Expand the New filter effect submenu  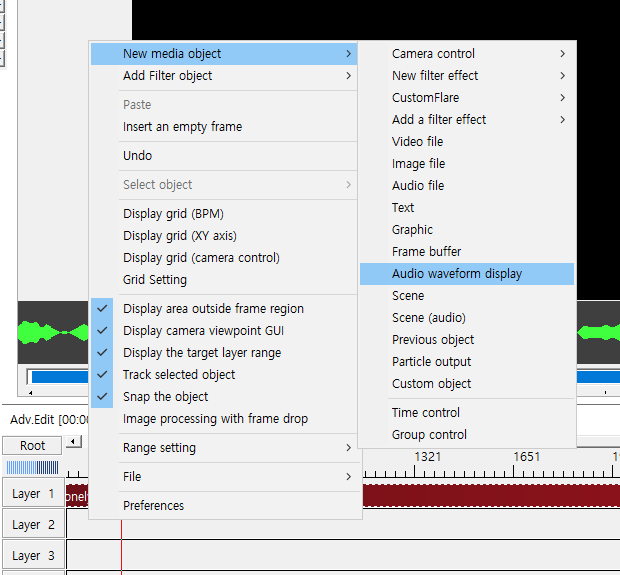(x=467, y=76)
